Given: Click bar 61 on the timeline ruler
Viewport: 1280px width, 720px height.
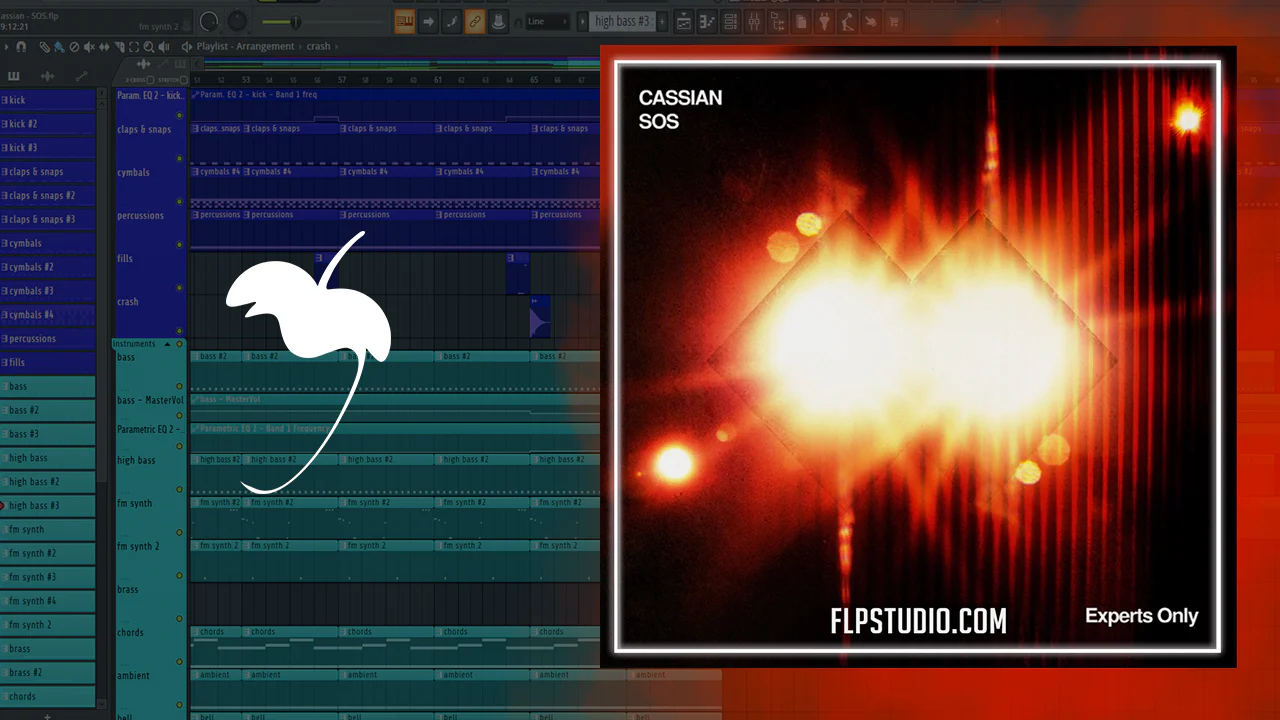Looking at the screenshot, I should pyautogui.click(x=438, y=80).
